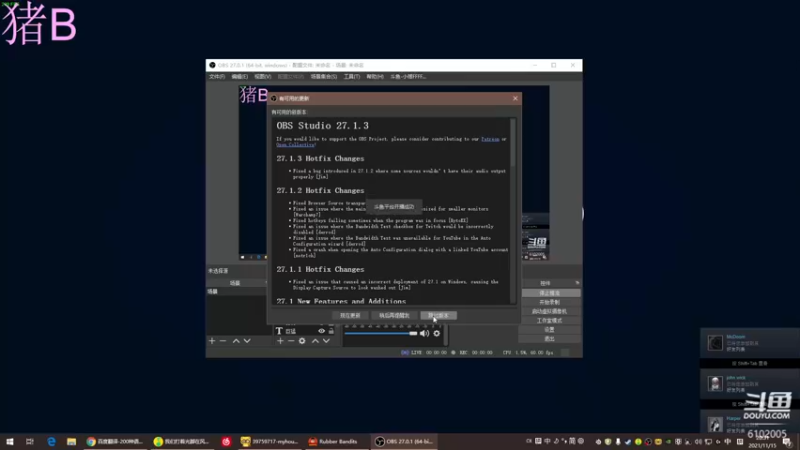Open Edge browser from taskbar

point(51,441)
